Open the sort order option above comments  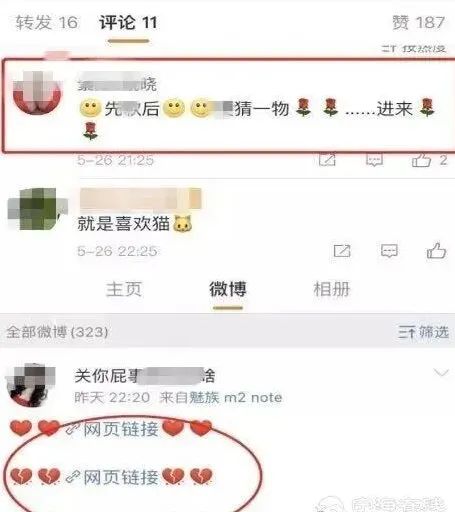(413, 49)
